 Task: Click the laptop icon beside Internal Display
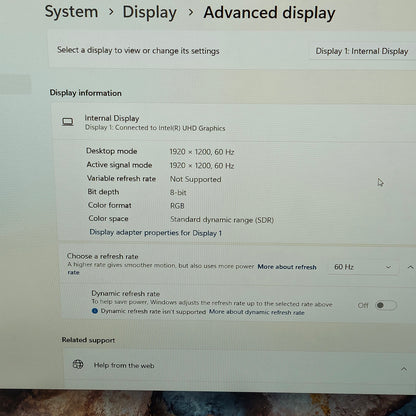tap(68, 122)
